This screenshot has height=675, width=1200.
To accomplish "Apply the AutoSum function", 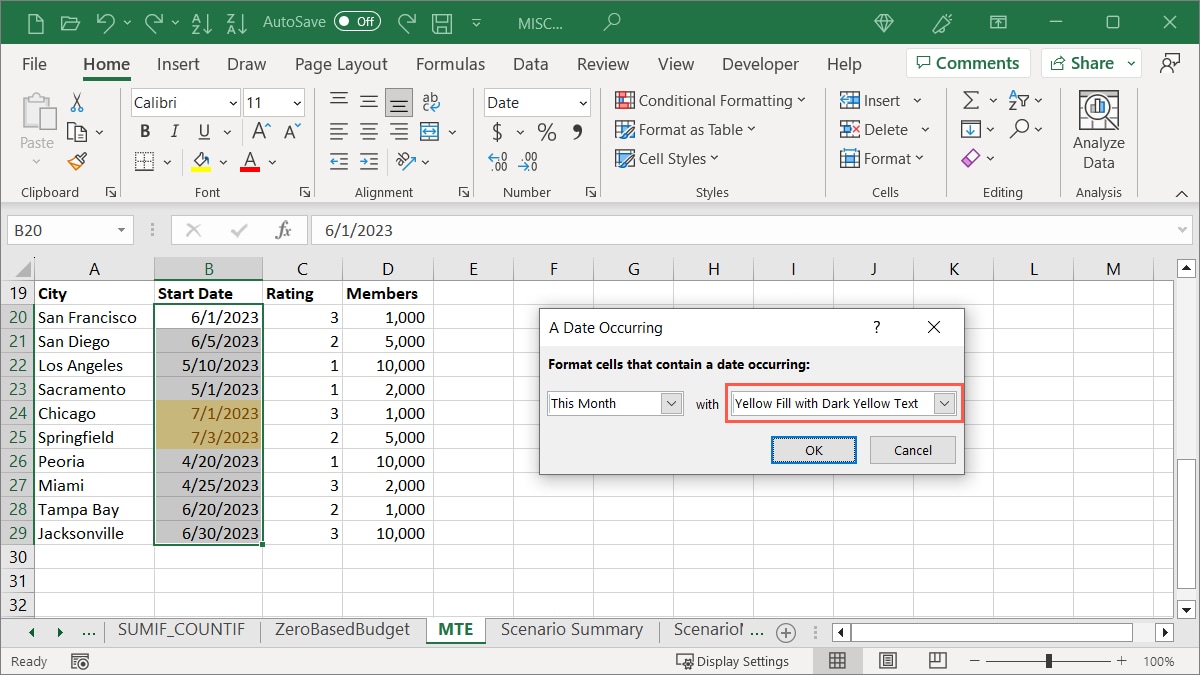I will click(x=972, y=100).
